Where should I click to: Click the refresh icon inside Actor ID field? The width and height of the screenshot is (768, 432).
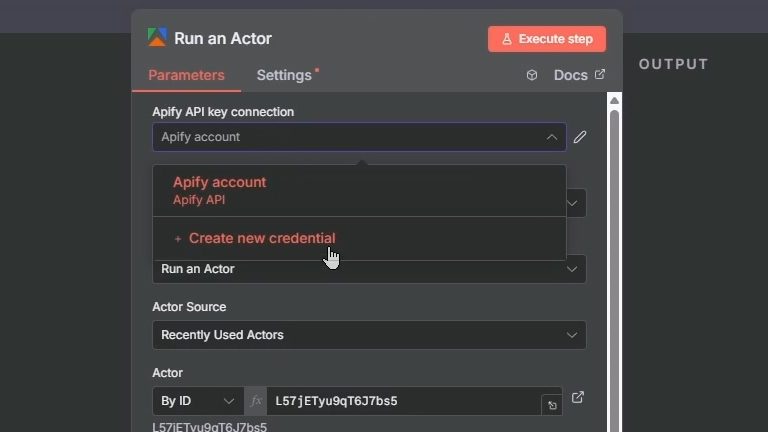click(x=551, y=405)
